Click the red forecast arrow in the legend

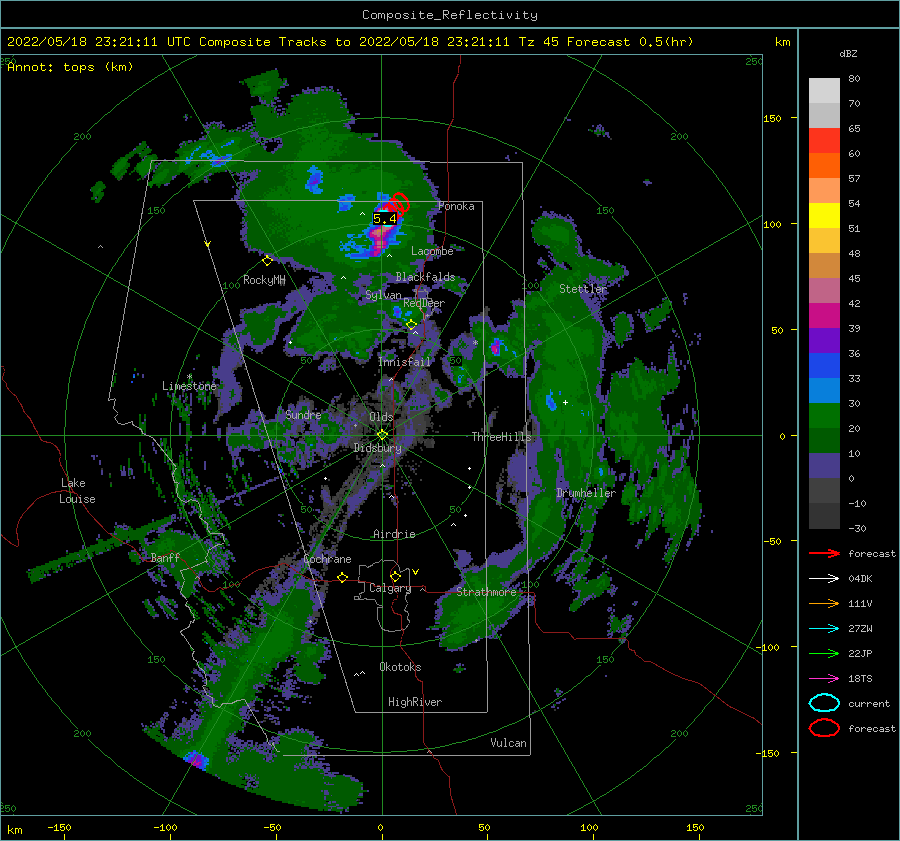(824, 553)
